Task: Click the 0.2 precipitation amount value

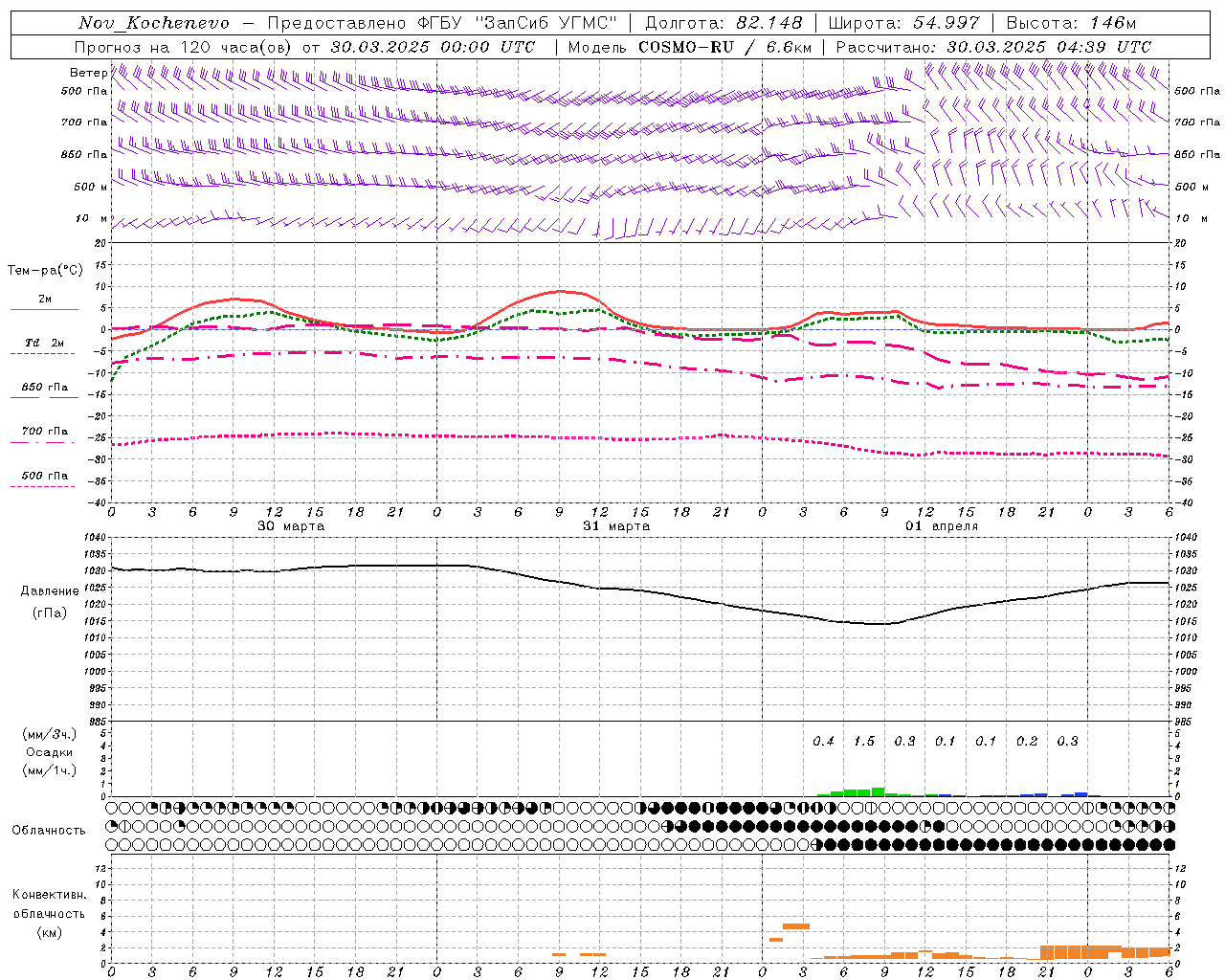Action: tap(1027, 742)
